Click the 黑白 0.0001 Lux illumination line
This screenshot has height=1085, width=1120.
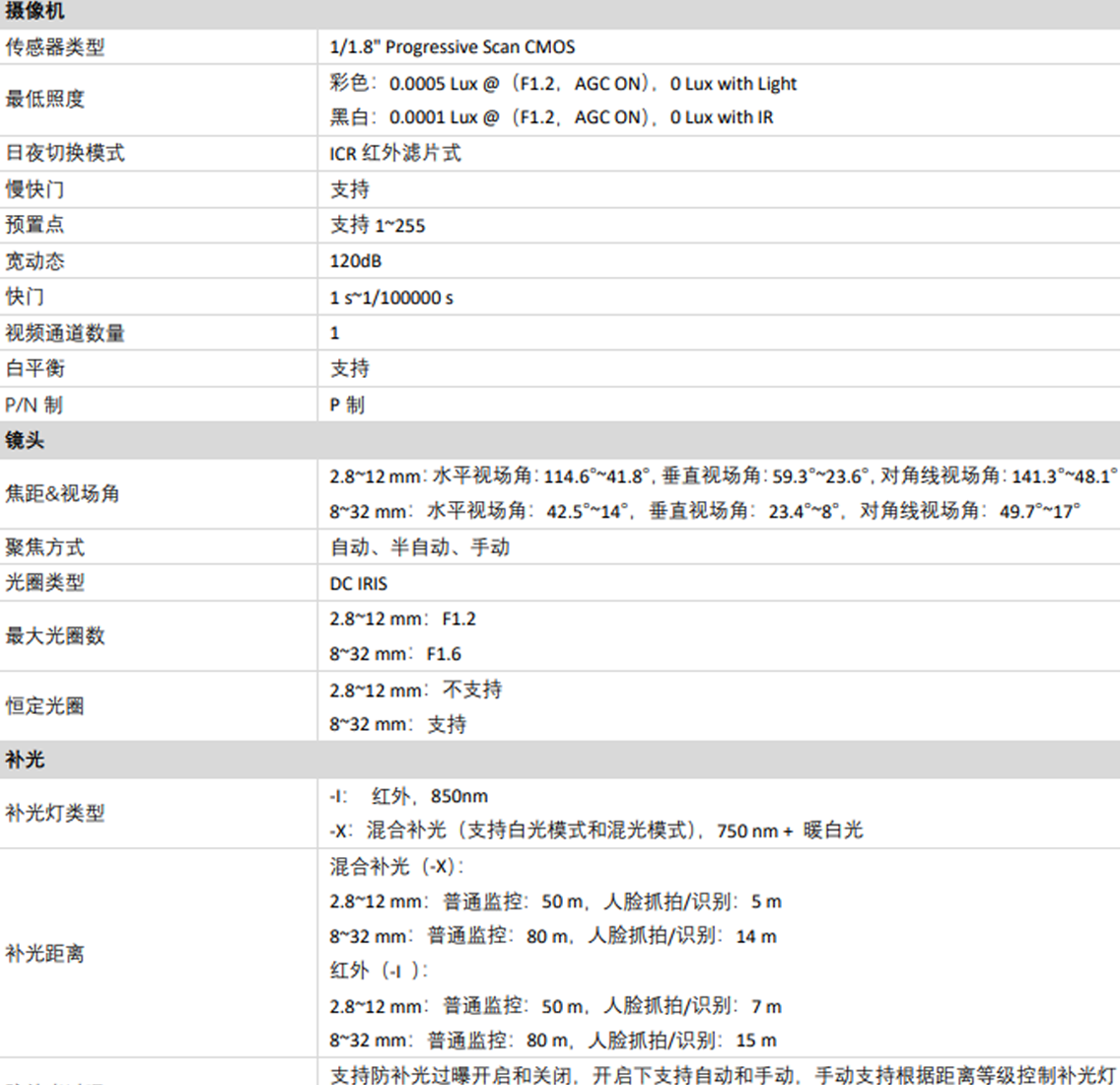550,117
